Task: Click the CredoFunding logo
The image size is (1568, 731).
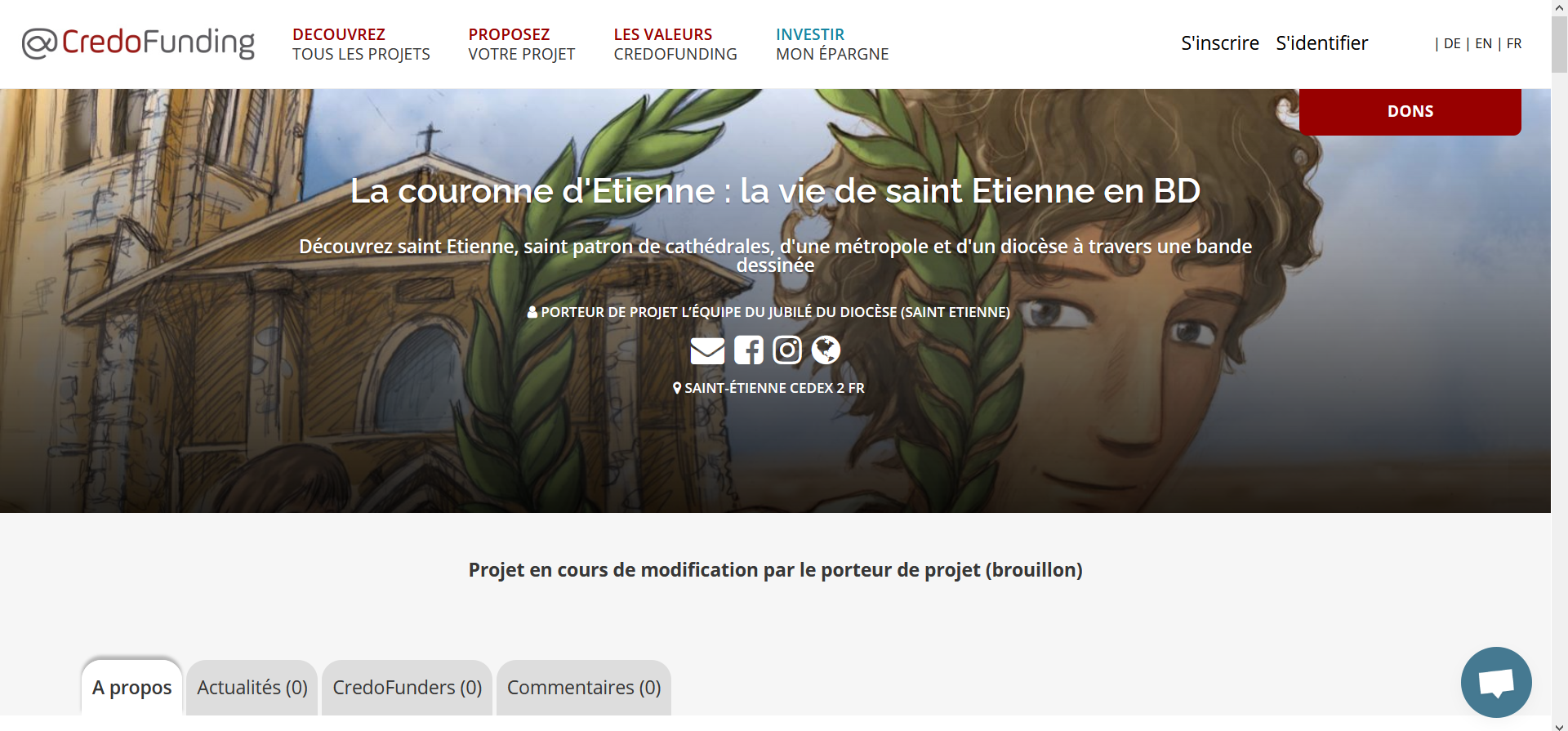Action: (138, 43)
